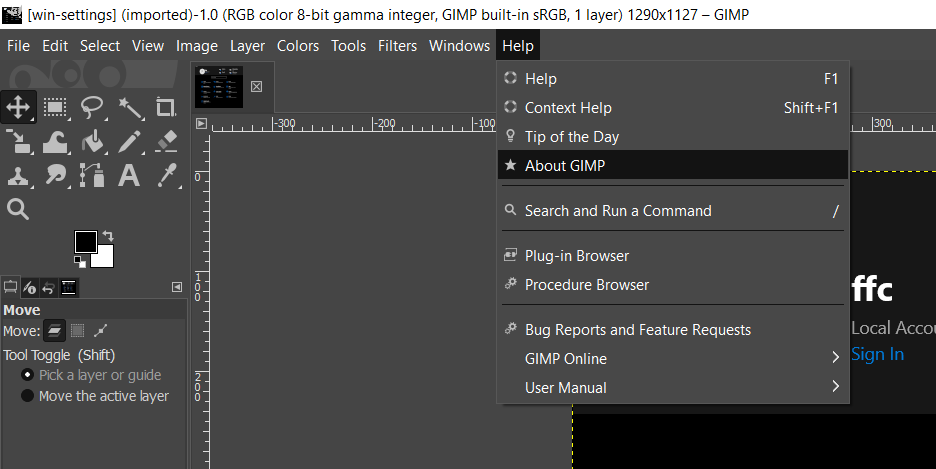Choose Context Help menu entry
The width and height of the screenshot is (936, 469).
pyautogui.click(x=673, y=108)
